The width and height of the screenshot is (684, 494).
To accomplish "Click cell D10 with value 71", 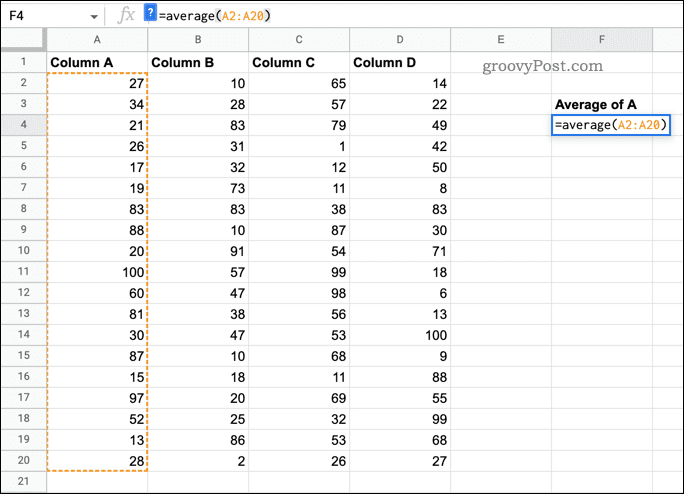I will coord(400,251).
